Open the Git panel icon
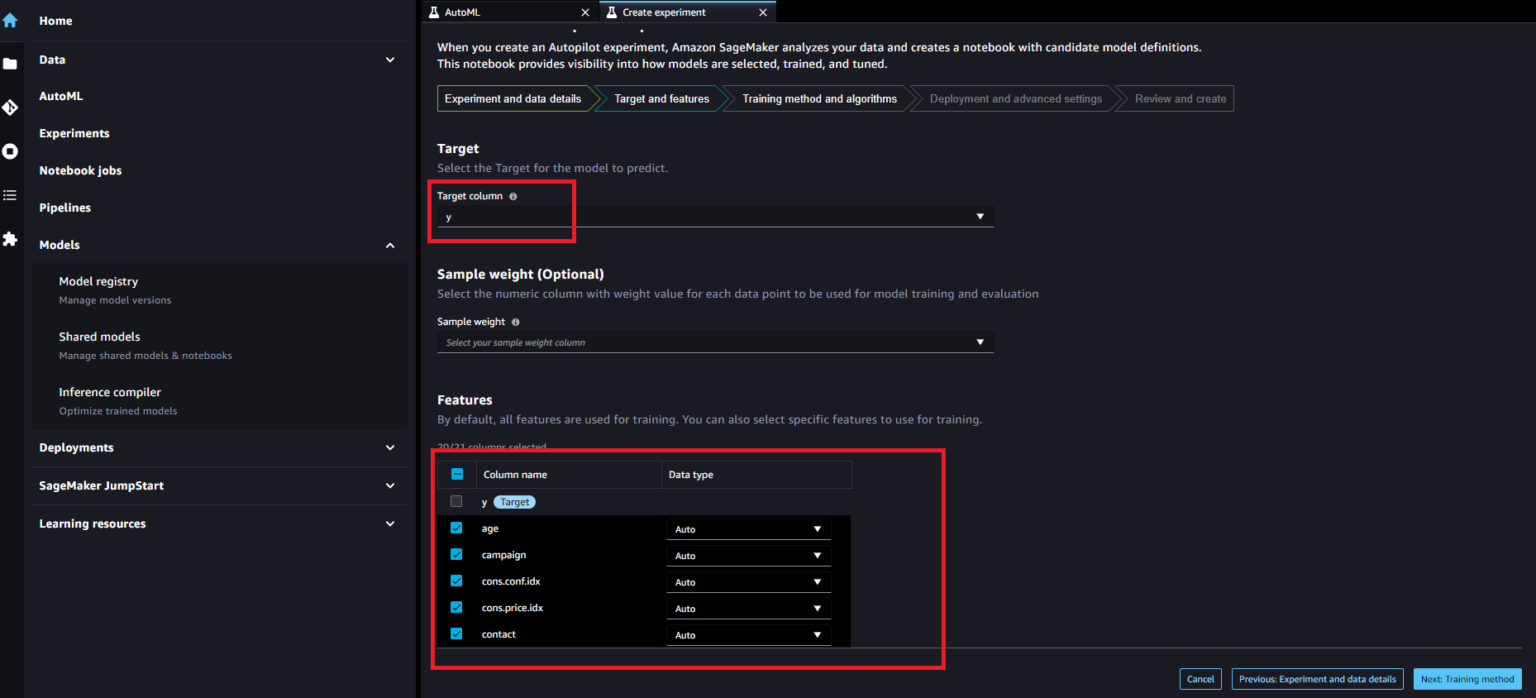Viewport: 1536px width, 698px height. [x=10, y=107]
